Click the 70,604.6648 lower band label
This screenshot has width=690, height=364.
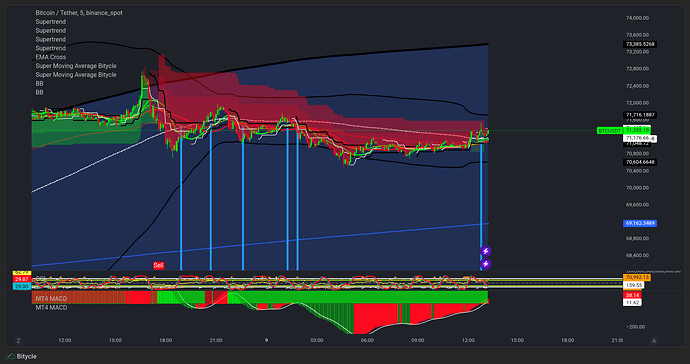tap(640, 162)
